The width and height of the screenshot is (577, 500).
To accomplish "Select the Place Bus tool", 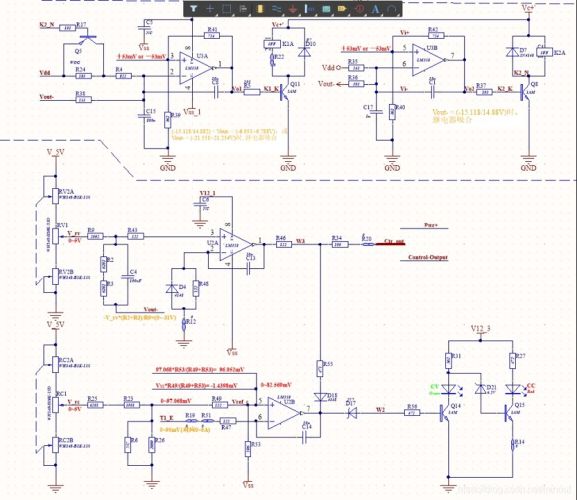I will point(309,8).
